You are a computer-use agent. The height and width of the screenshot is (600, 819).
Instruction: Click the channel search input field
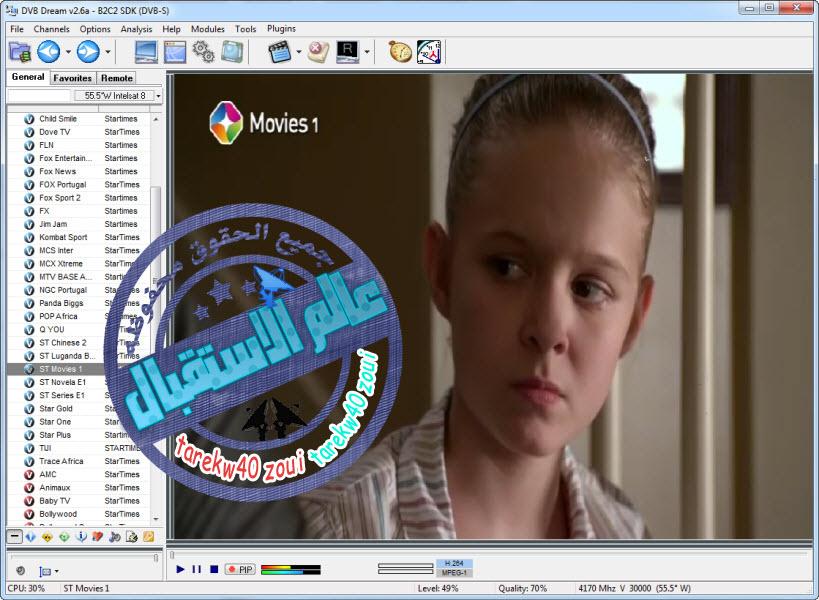tap(39, 96)
